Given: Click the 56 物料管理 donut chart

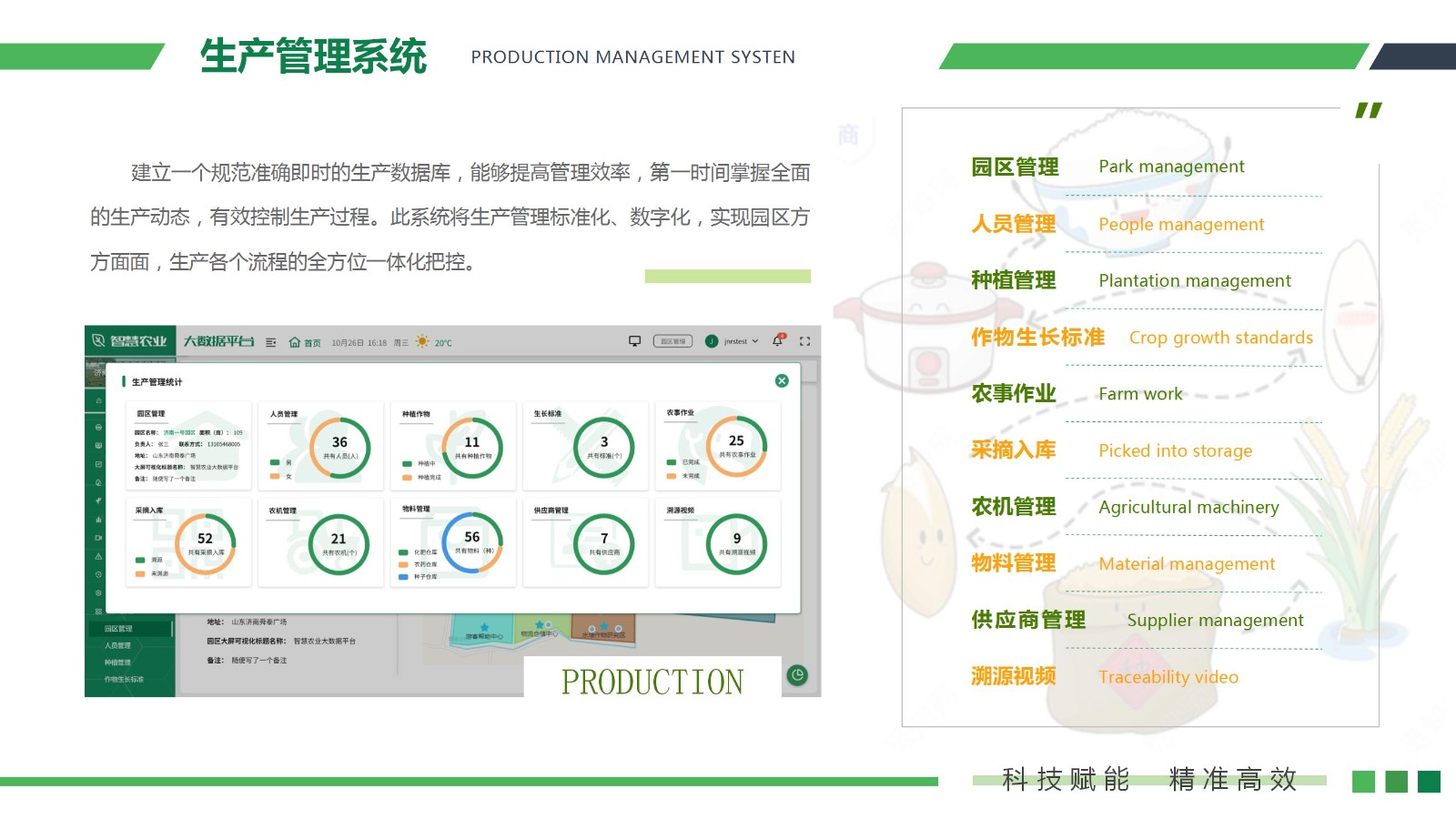Looking at the screenshot, I should point(472,542).
